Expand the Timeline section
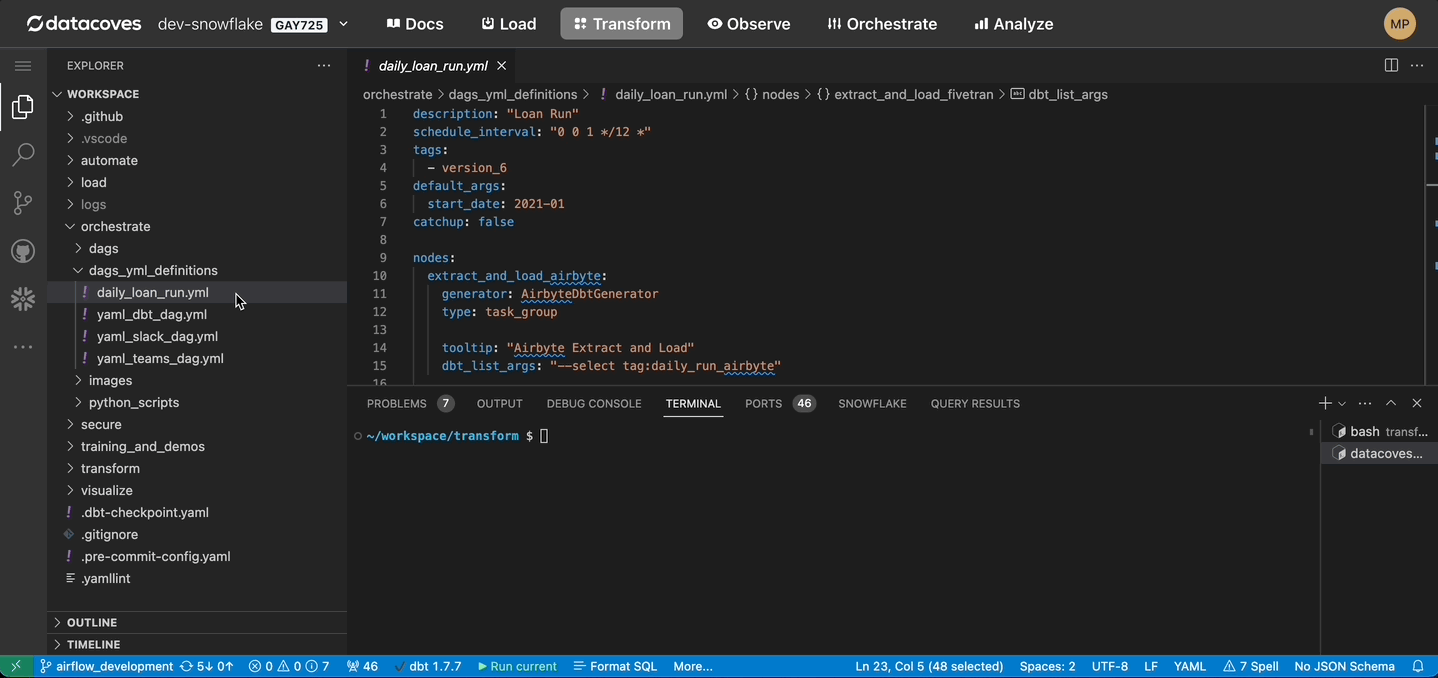This screenshot has width=1438, height=678. pyautogui.click(x=197, y=645)
